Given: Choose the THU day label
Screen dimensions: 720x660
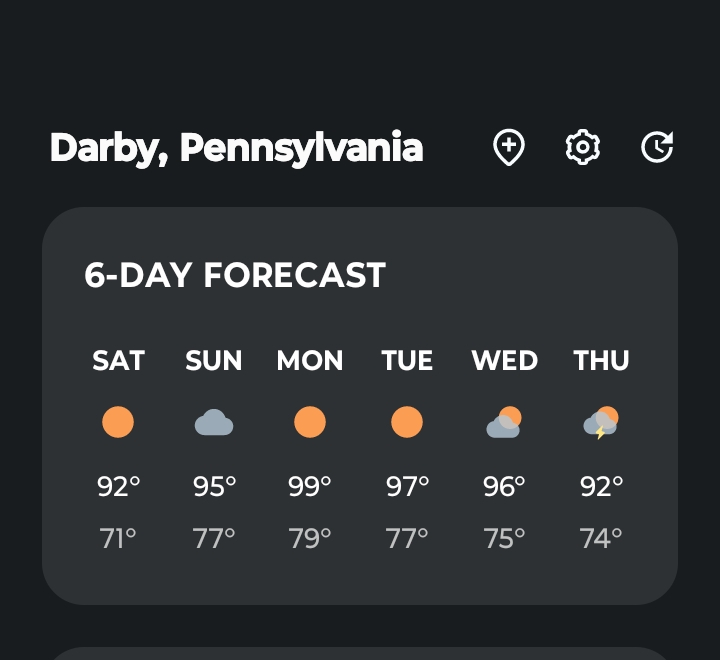Looking at the screenshot, I should click(x=601, y=360).
